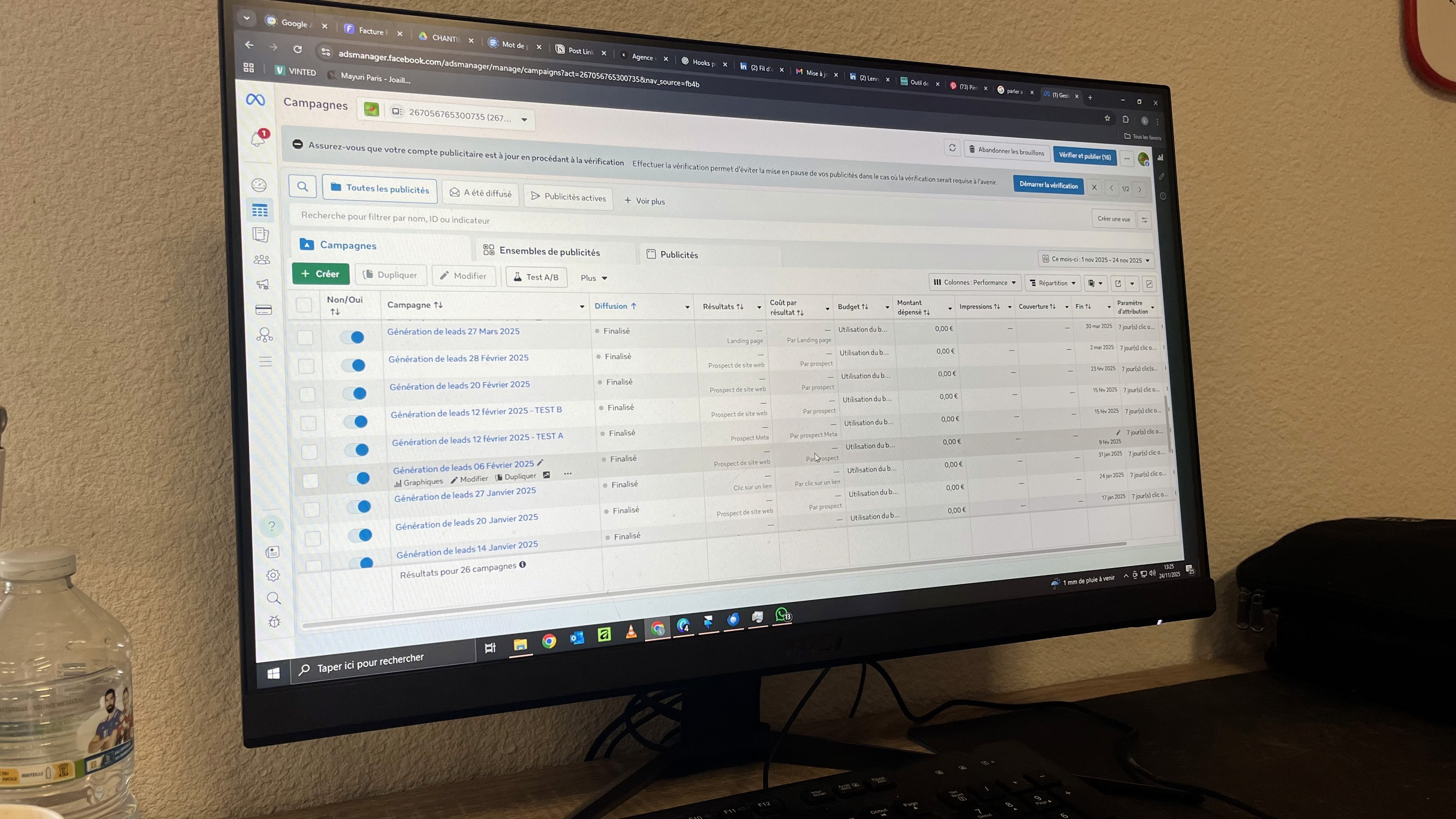Open the notifications bell icon
The height and width of the screenshot is (819, 1456).
[x=258, y=138]
